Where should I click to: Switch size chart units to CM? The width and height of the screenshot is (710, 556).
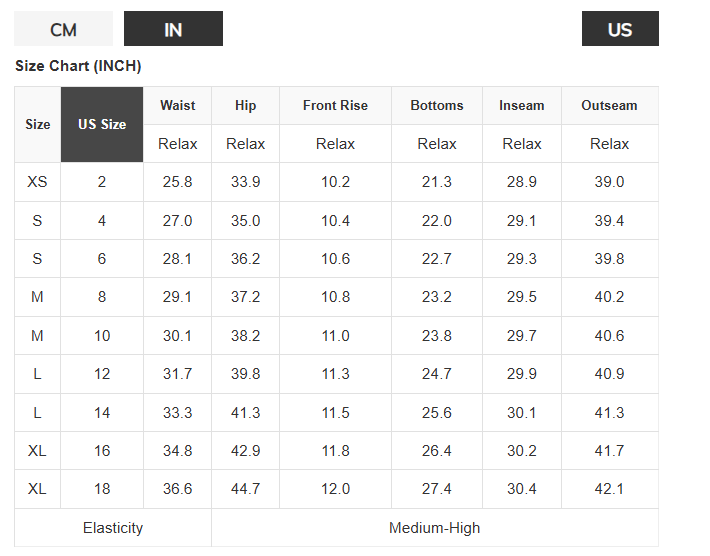click(63, 29)
